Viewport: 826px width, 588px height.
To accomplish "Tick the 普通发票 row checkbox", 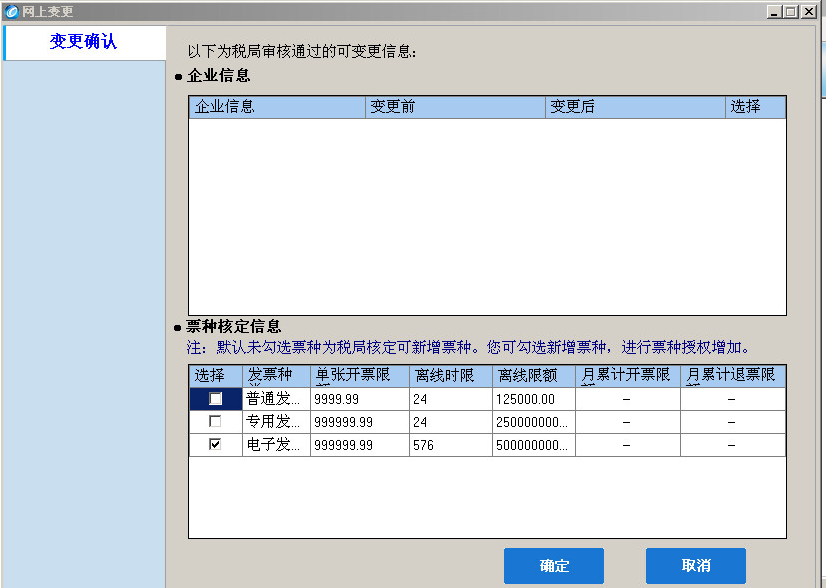I will pyautogui.click(x=215, y=399).
